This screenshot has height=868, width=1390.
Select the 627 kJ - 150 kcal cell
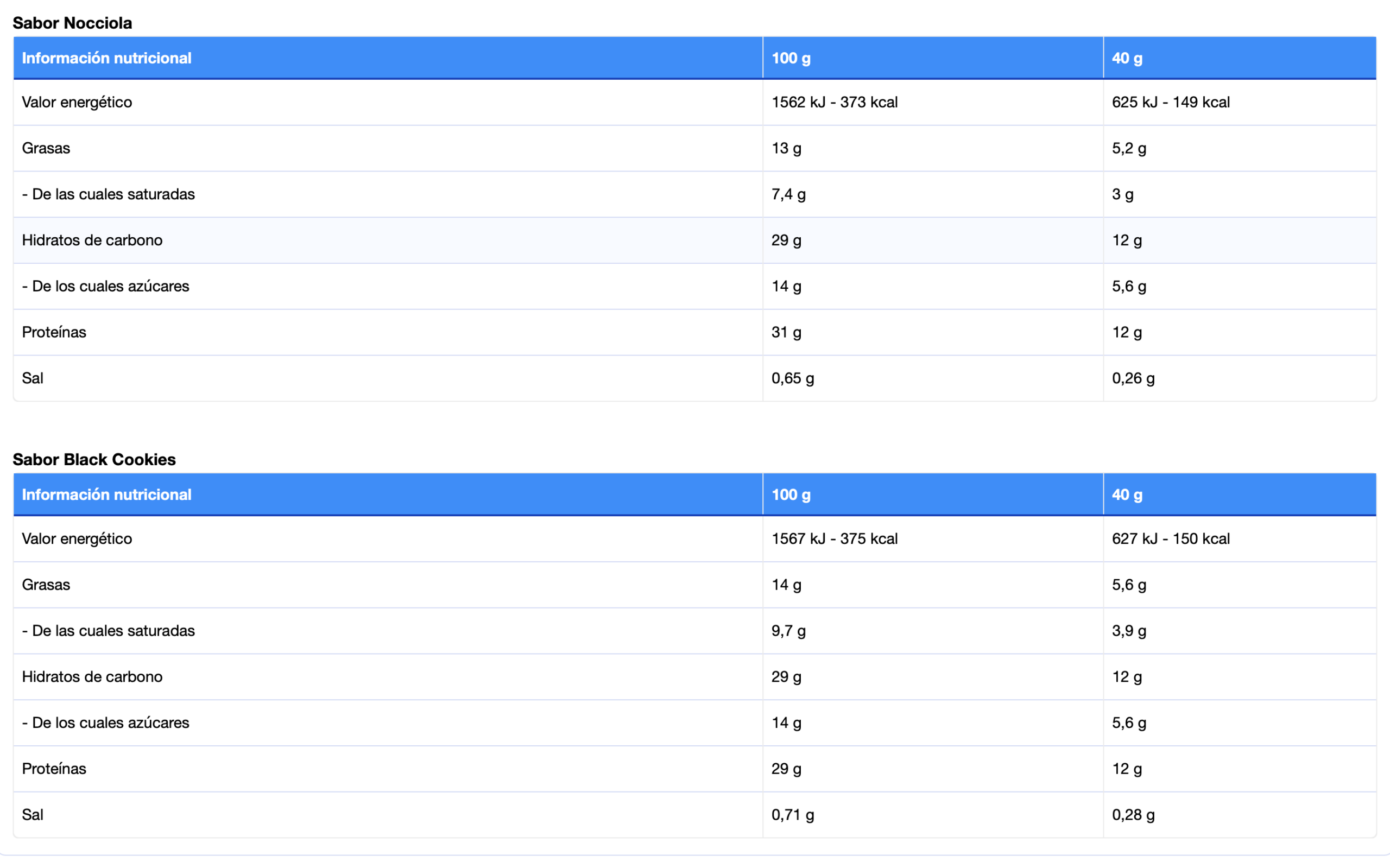1170,538
